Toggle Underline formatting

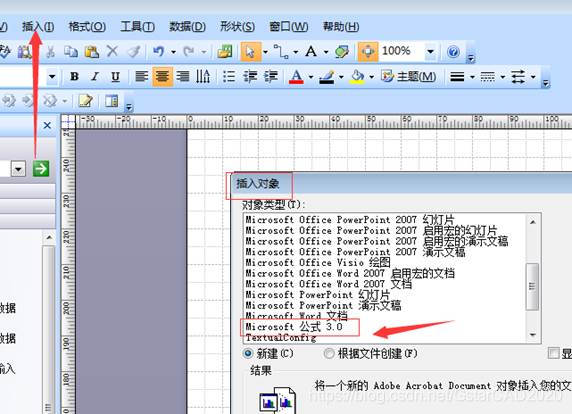115,77
